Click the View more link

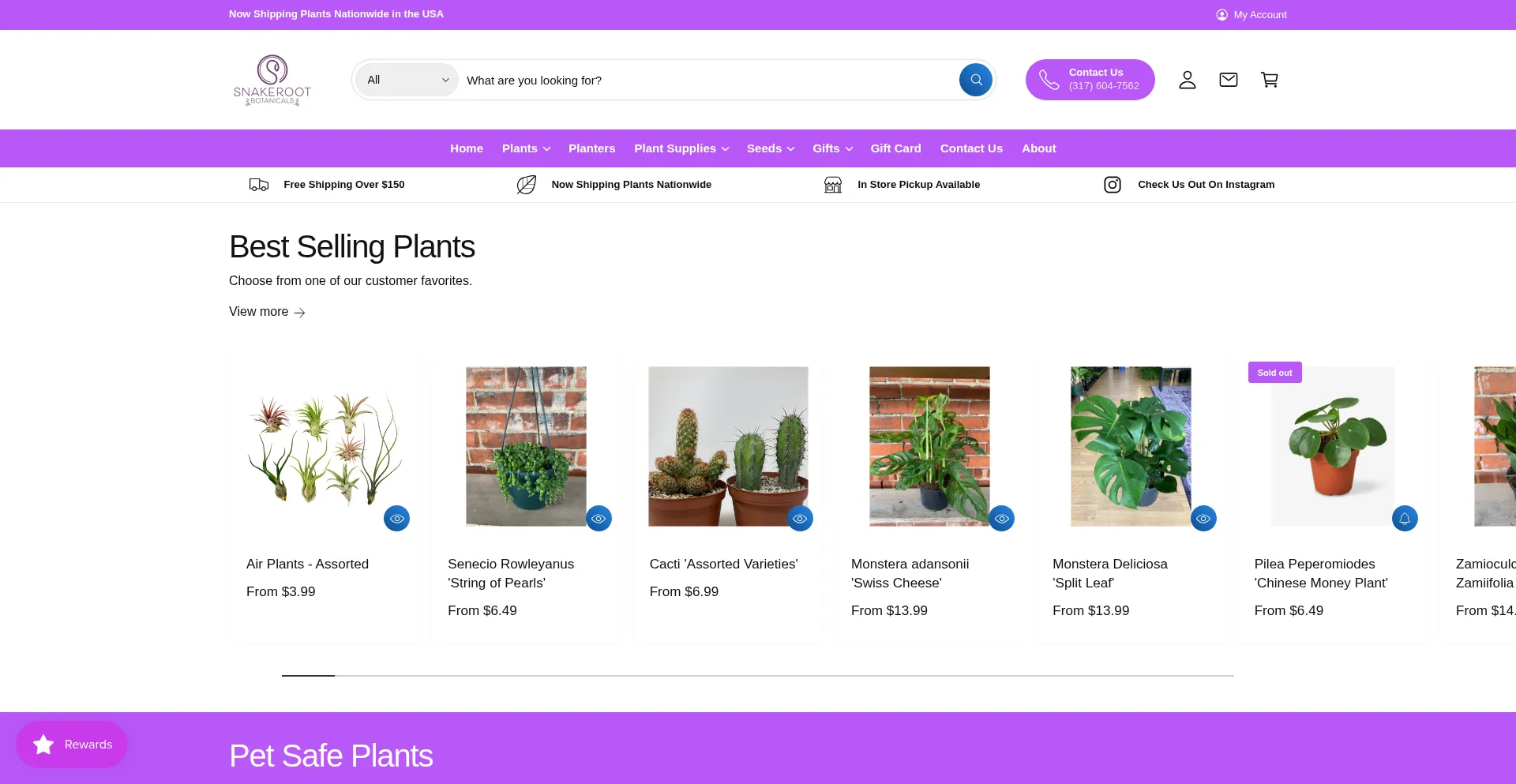click(x=267, y=312)
